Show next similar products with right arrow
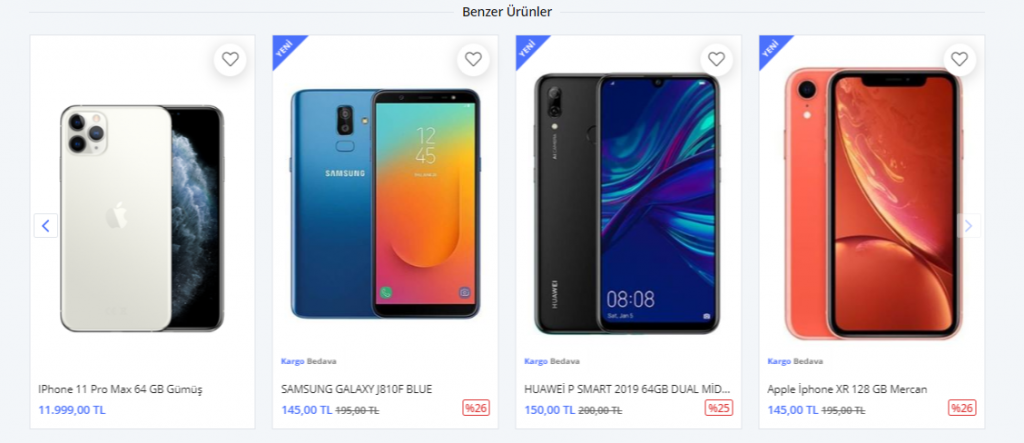1024x443 pixels. pyautogui.click(x=968, y=225)
